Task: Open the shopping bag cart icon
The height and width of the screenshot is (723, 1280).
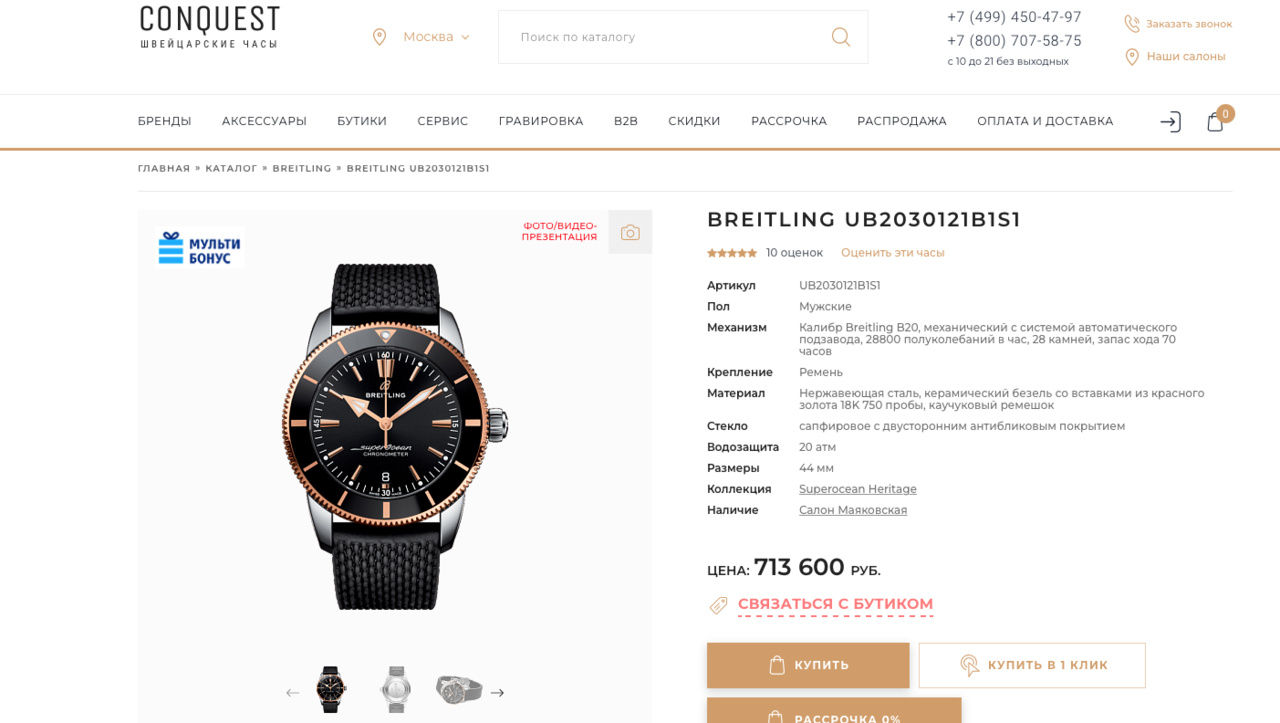Action: (1215, 122)
